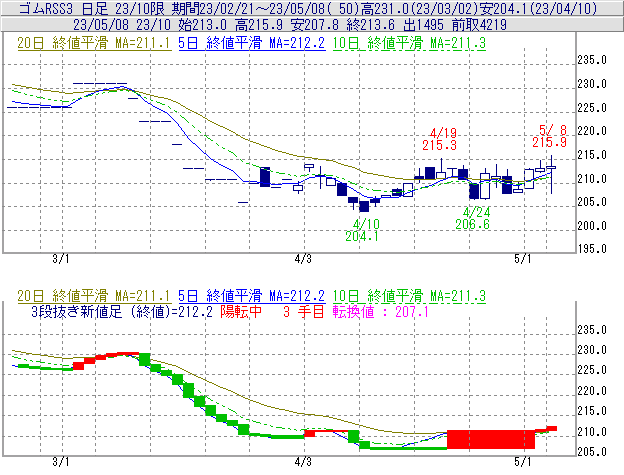
Task: Click upper chart x-axis date '4/3'
Action: pyautogui.click(x=303, y=259)
